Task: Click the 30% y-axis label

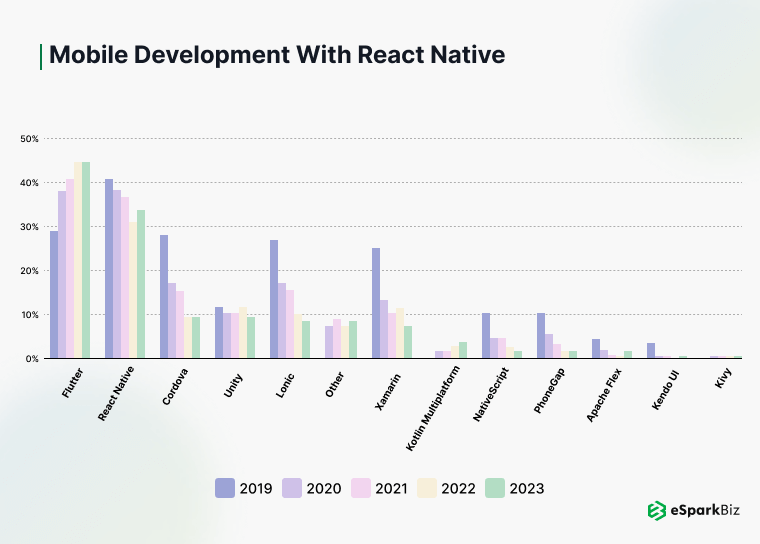Action: point(30,227)
